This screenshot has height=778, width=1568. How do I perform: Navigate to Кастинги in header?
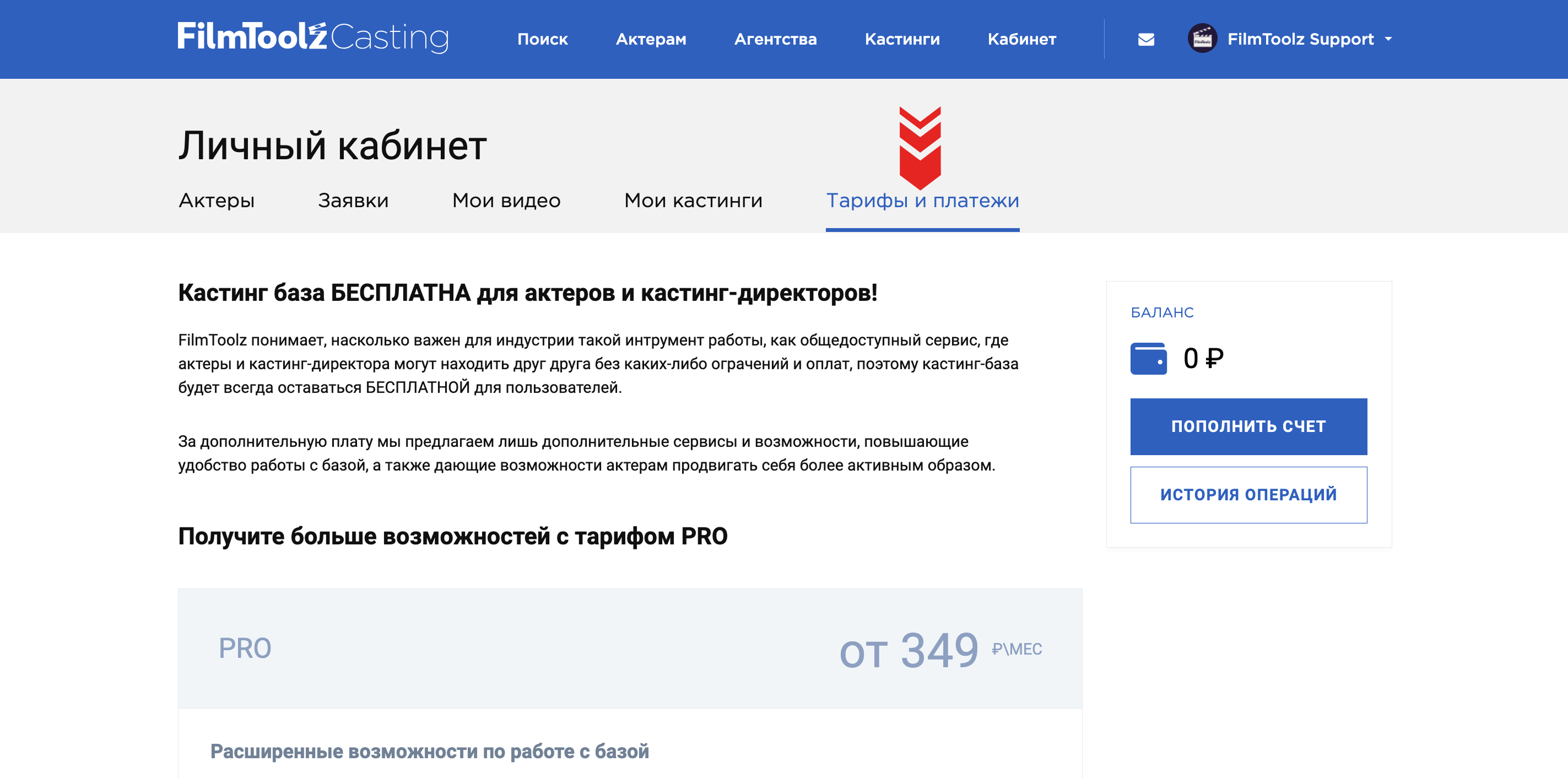coord(901,40)
